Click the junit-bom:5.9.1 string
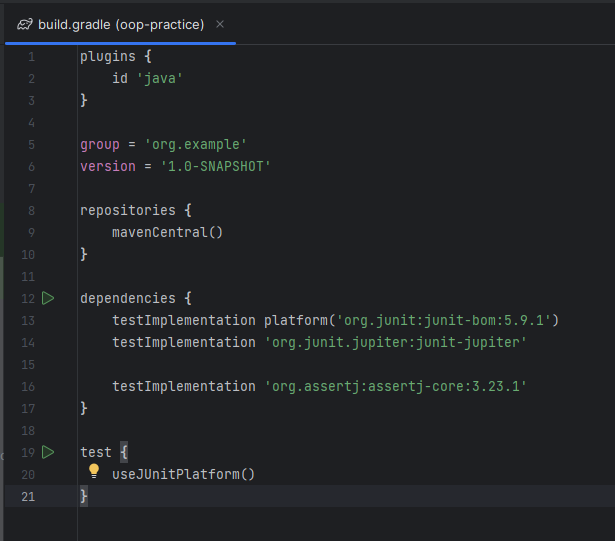The height and width of the screenshot is (541, 615). 444,321
